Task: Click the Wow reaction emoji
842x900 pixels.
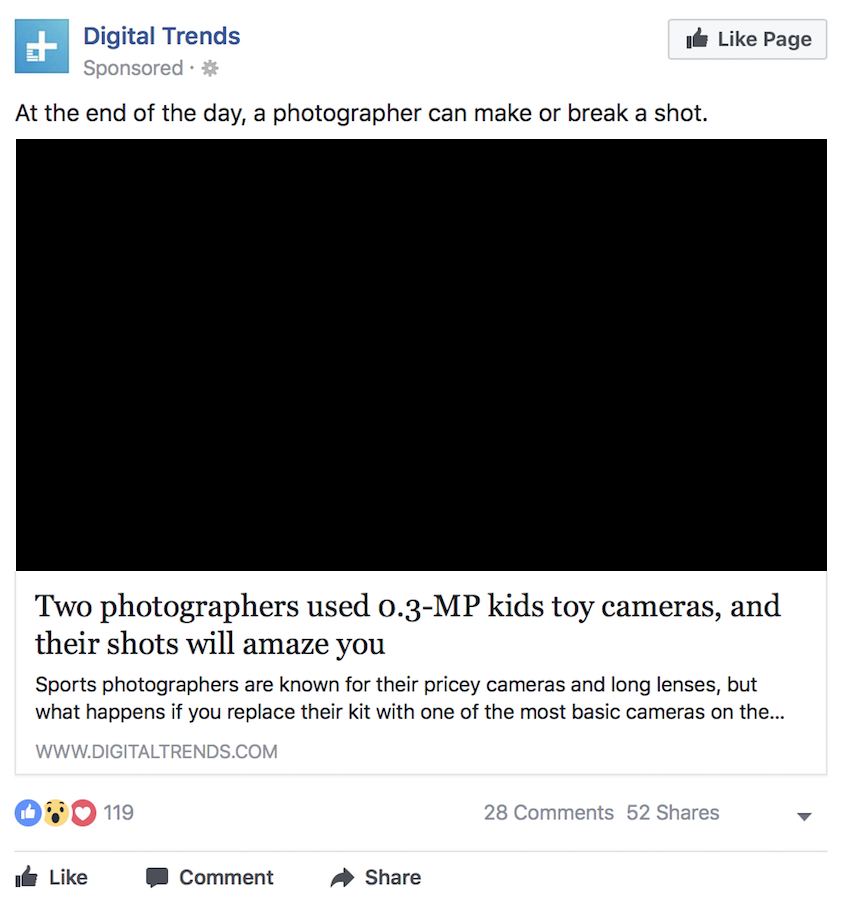Action: point(56,813)
